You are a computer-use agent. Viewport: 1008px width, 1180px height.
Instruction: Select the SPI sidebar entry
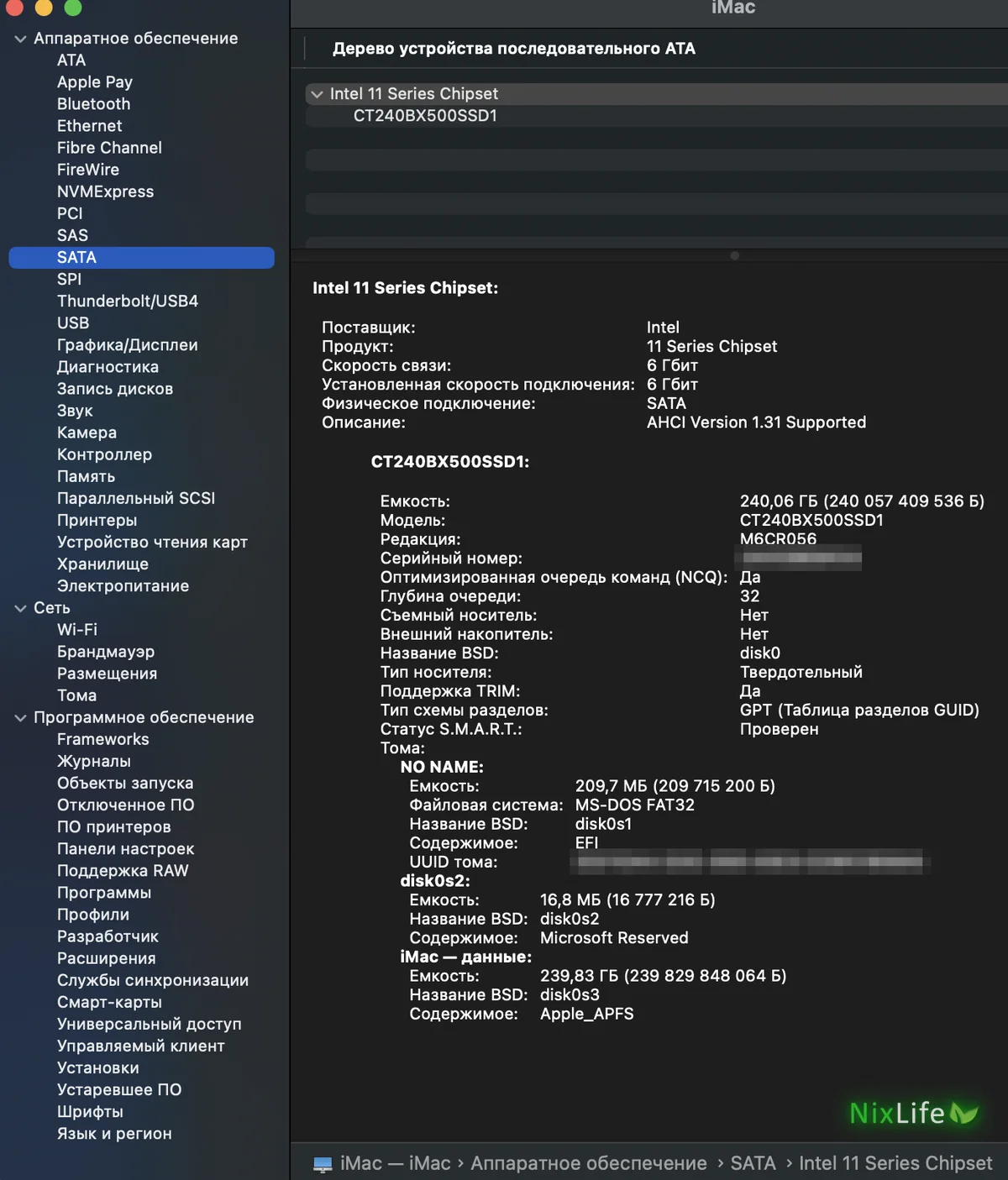click(x=69, y=279)
